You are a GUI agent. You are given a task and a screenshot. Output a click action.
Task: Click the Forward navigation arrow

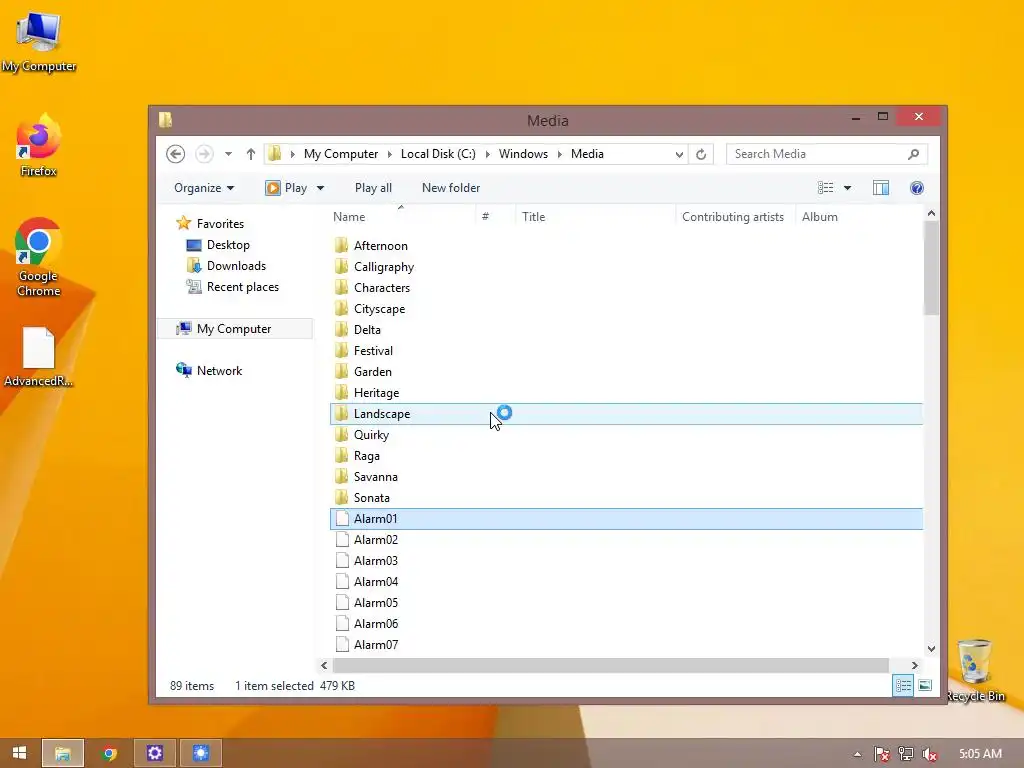tap(204, 154)
